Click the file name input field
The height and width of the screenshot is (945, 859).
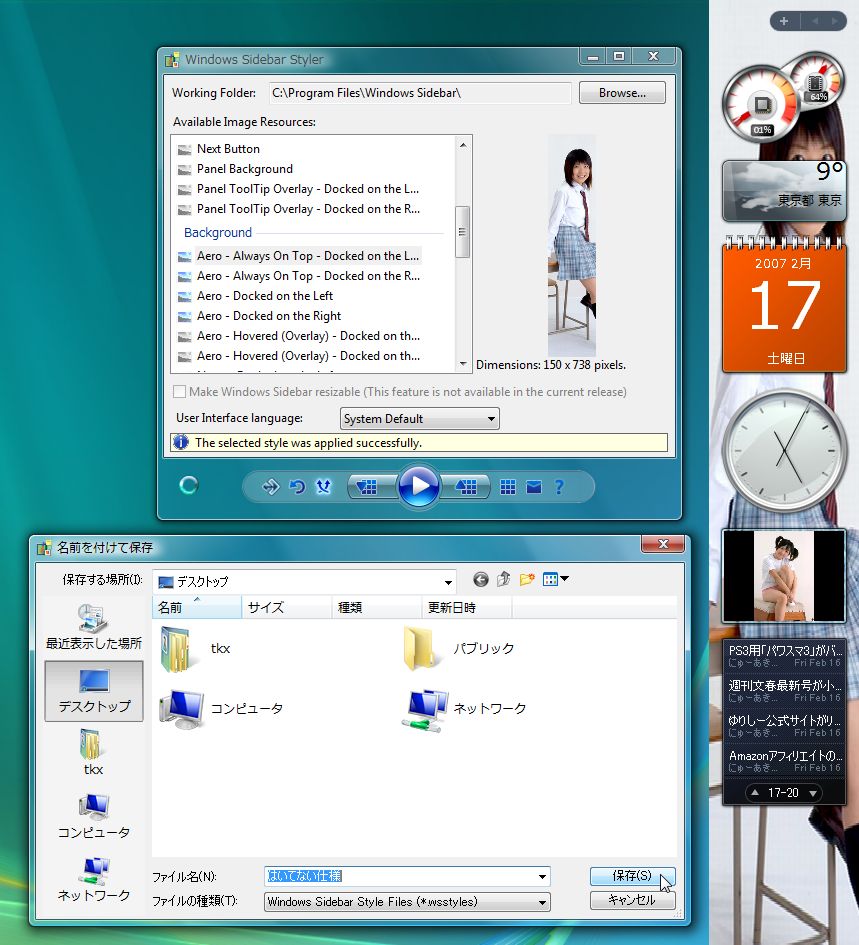(x=400, y=876)
